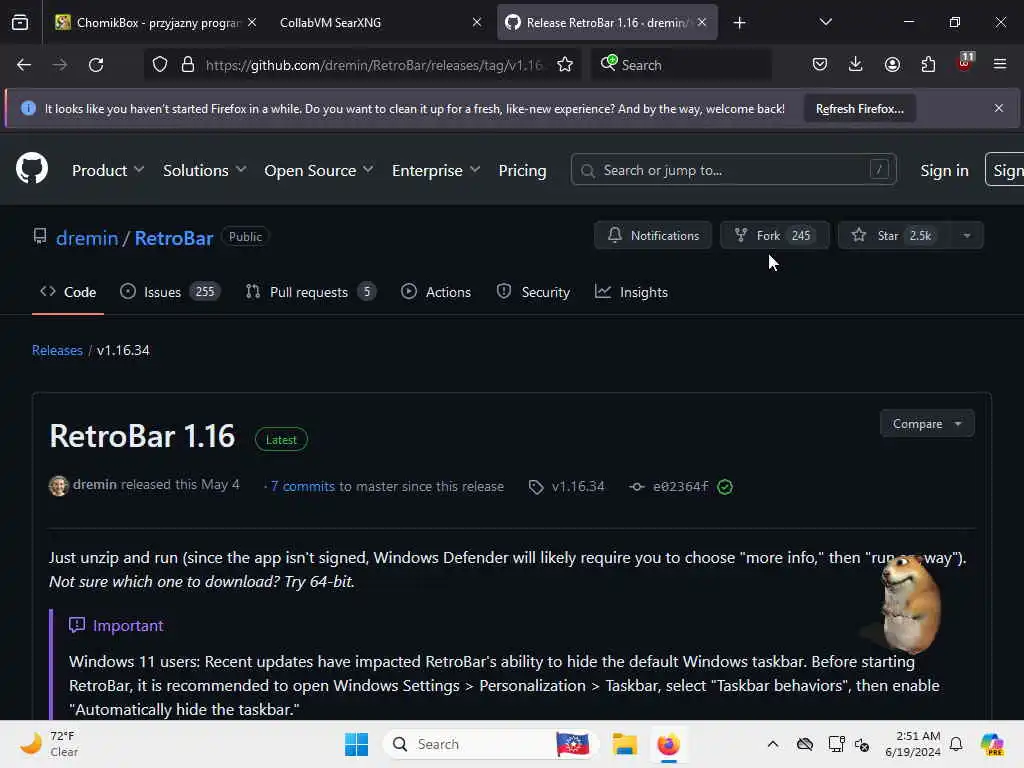The width and height of the screenshot is (1024, 768).
Task: Expand the Solutions menu
Action: pos(204,170)
